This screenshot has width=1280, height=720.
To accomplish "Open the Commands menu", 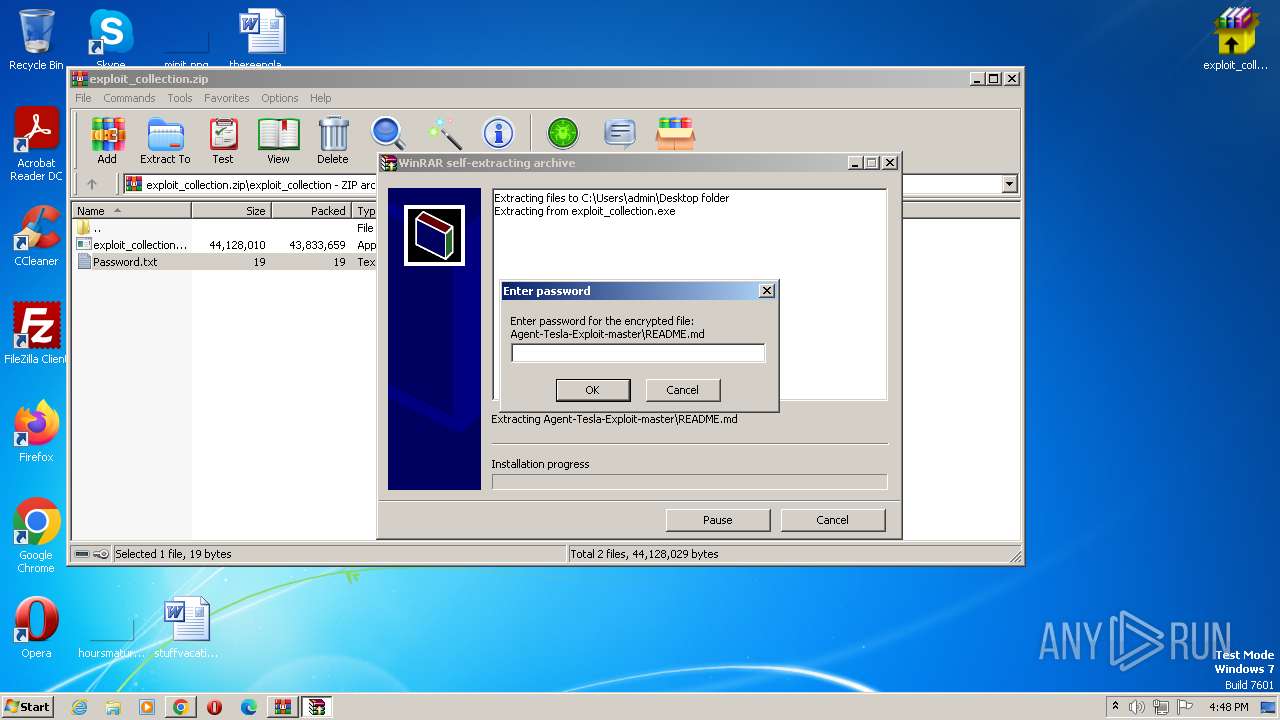I will (x=129, y=98).
